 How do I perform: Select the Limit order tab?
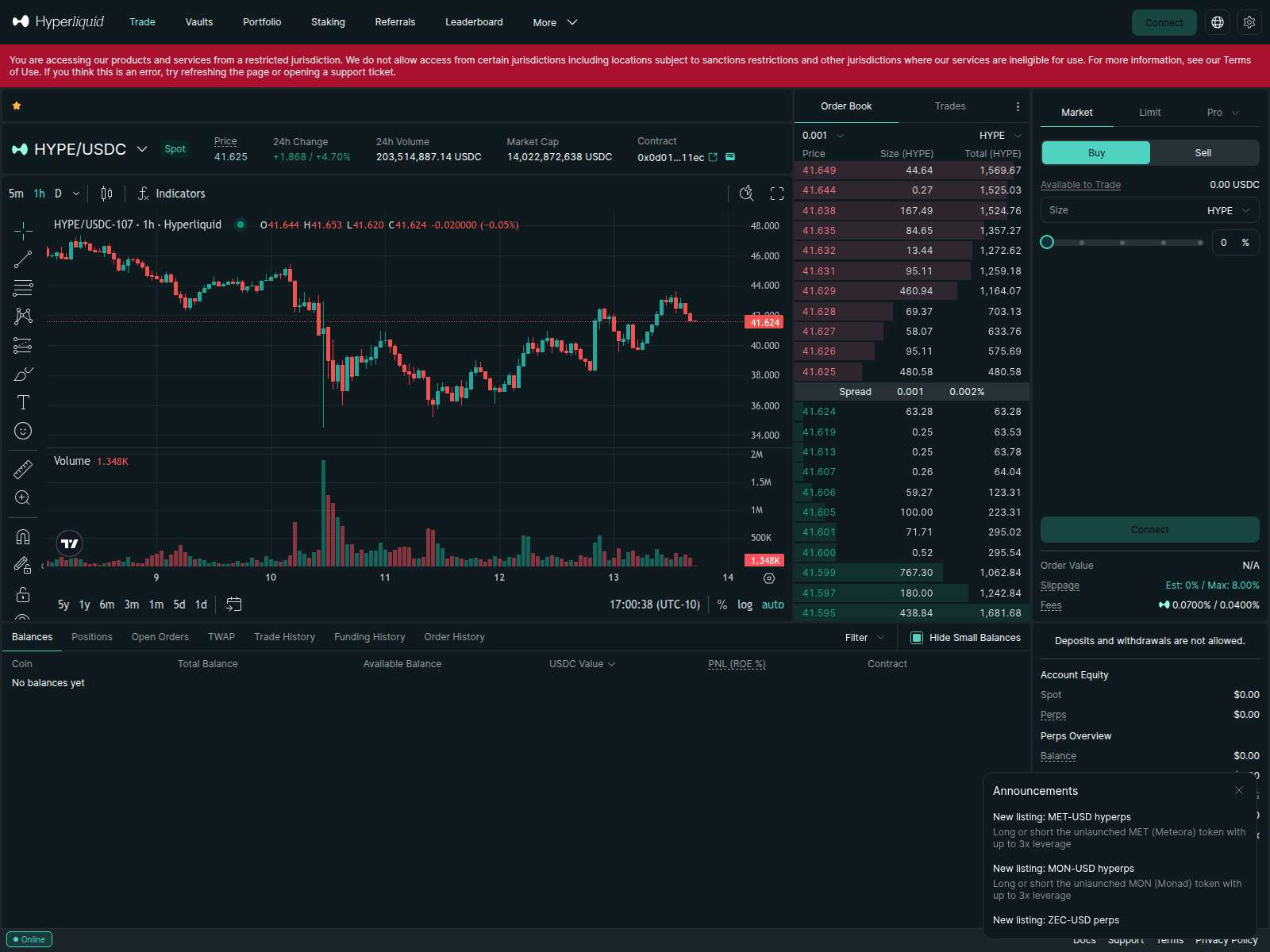click(x=1149, y=113)
